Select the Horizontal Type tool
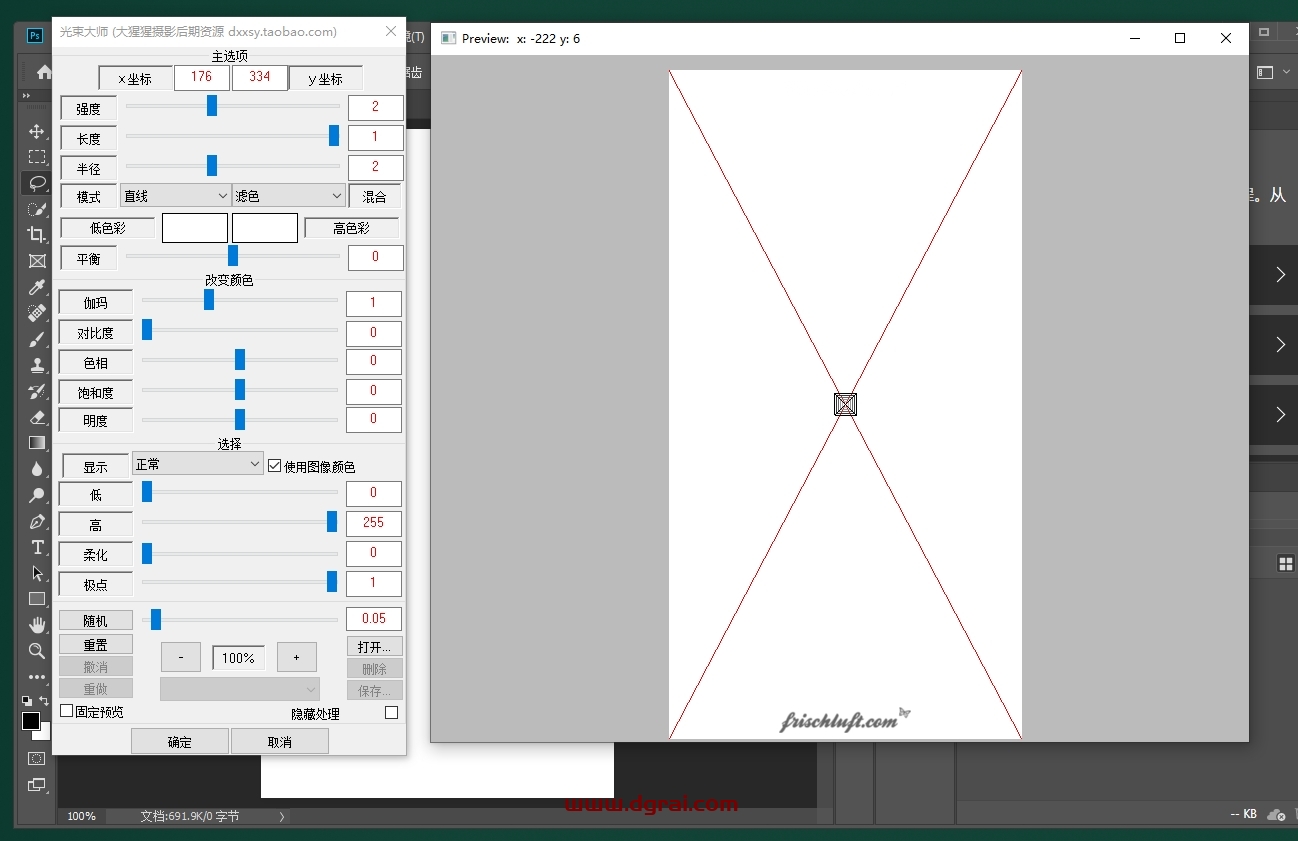 pyautogui.click(x=37, y=547)
